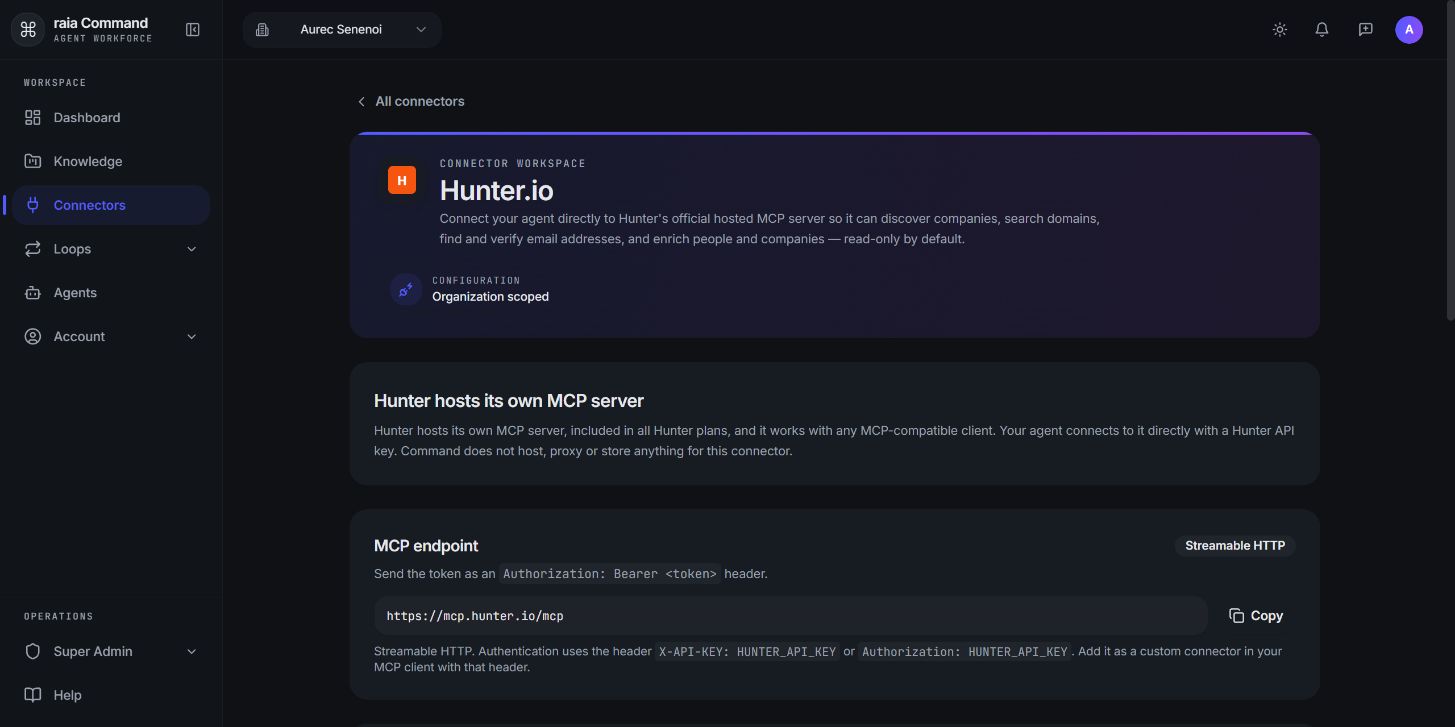The image size is (1455, 727).
Task: Open notifications bell
Action: [1322, 30]
